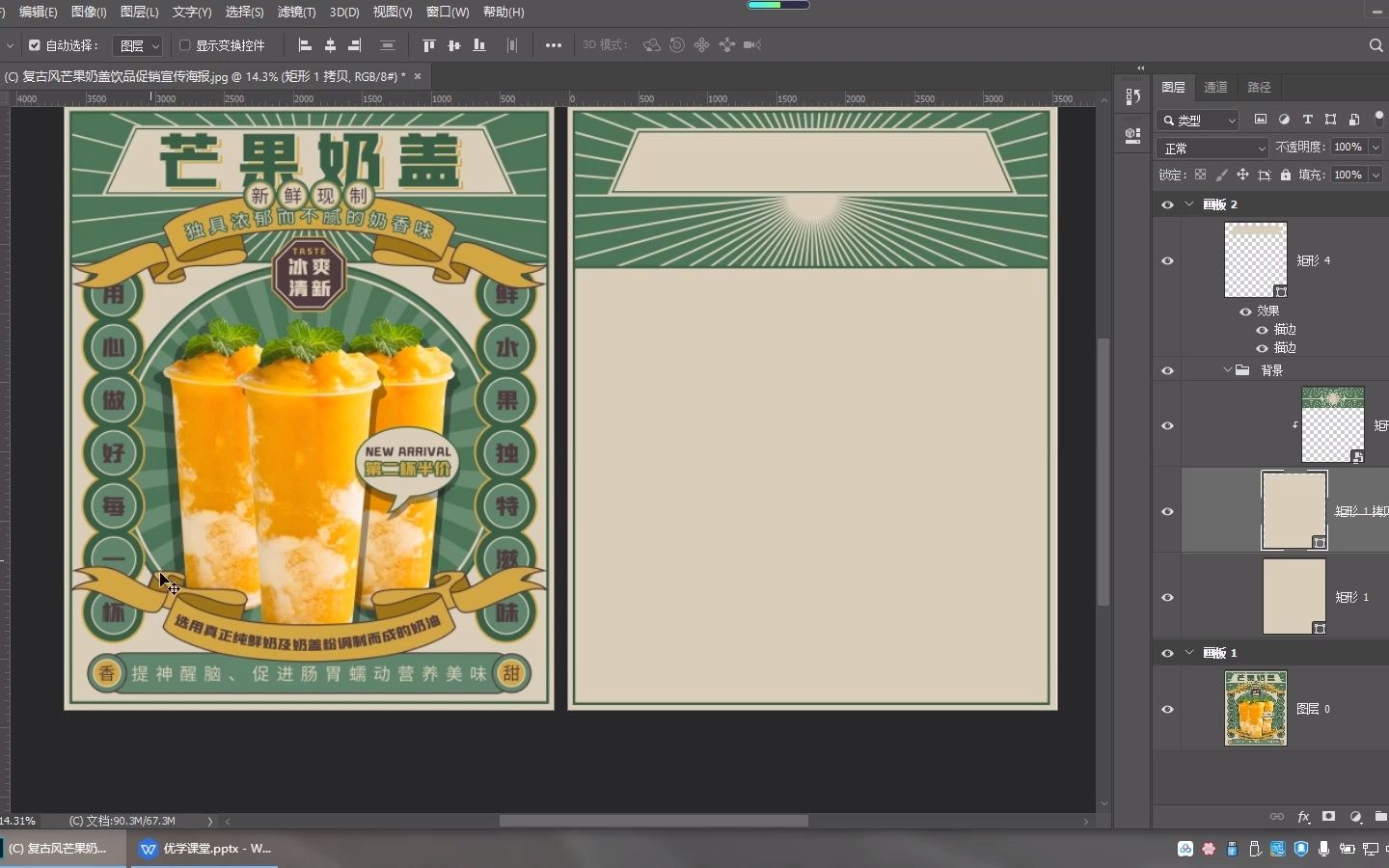1389x868 pixels.
Task: Add a layer mask with mask icon
Action: (1329, 817)
